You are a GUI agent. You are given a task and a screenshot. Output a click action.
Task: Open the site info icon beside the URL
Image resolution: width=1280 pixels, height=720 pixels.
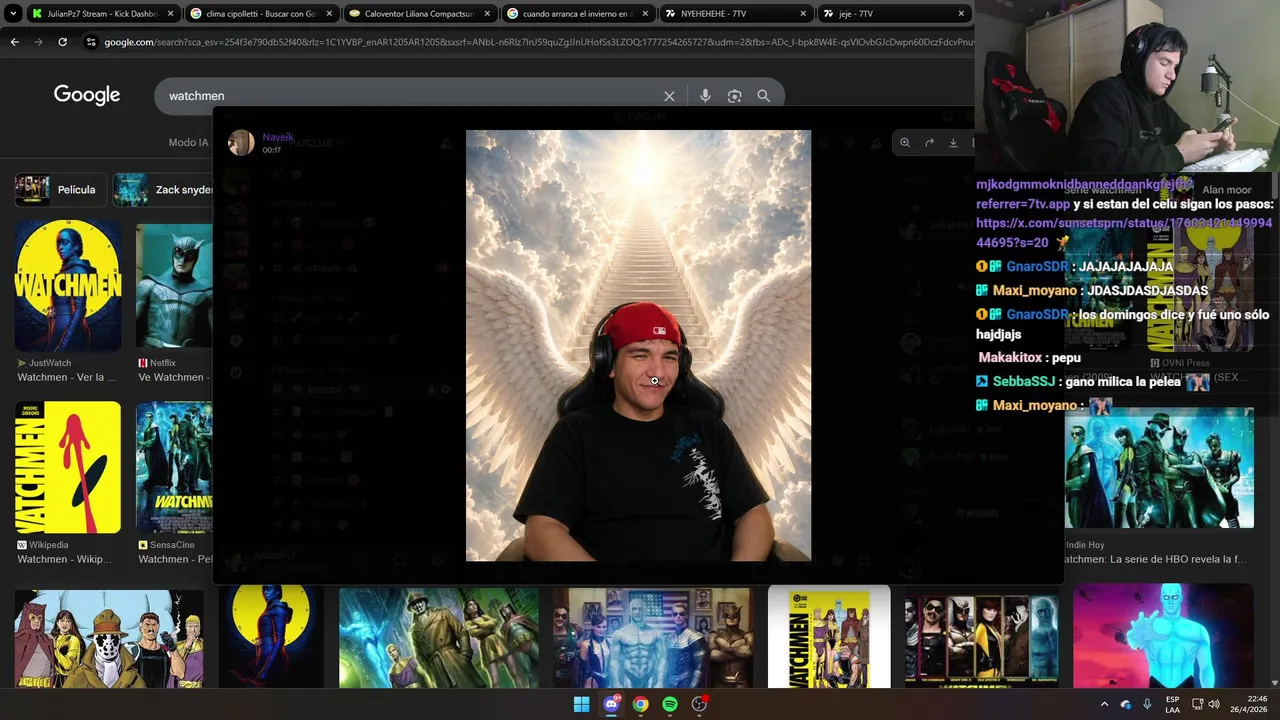pyautogui.click(x=91, y=42)
